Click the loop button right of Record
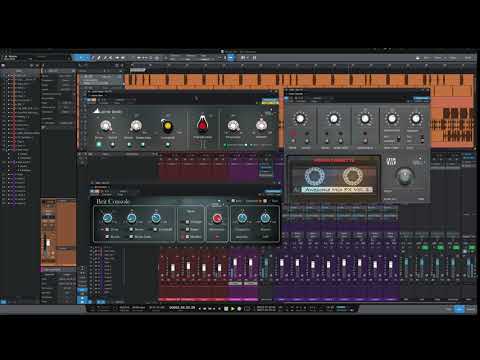 (247, 309)
